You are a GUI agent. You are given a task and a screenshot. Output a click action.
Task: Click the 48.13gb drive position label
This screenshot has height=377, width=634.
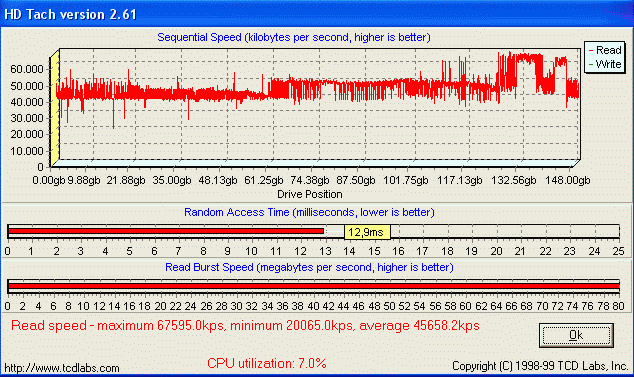[218, 180]
